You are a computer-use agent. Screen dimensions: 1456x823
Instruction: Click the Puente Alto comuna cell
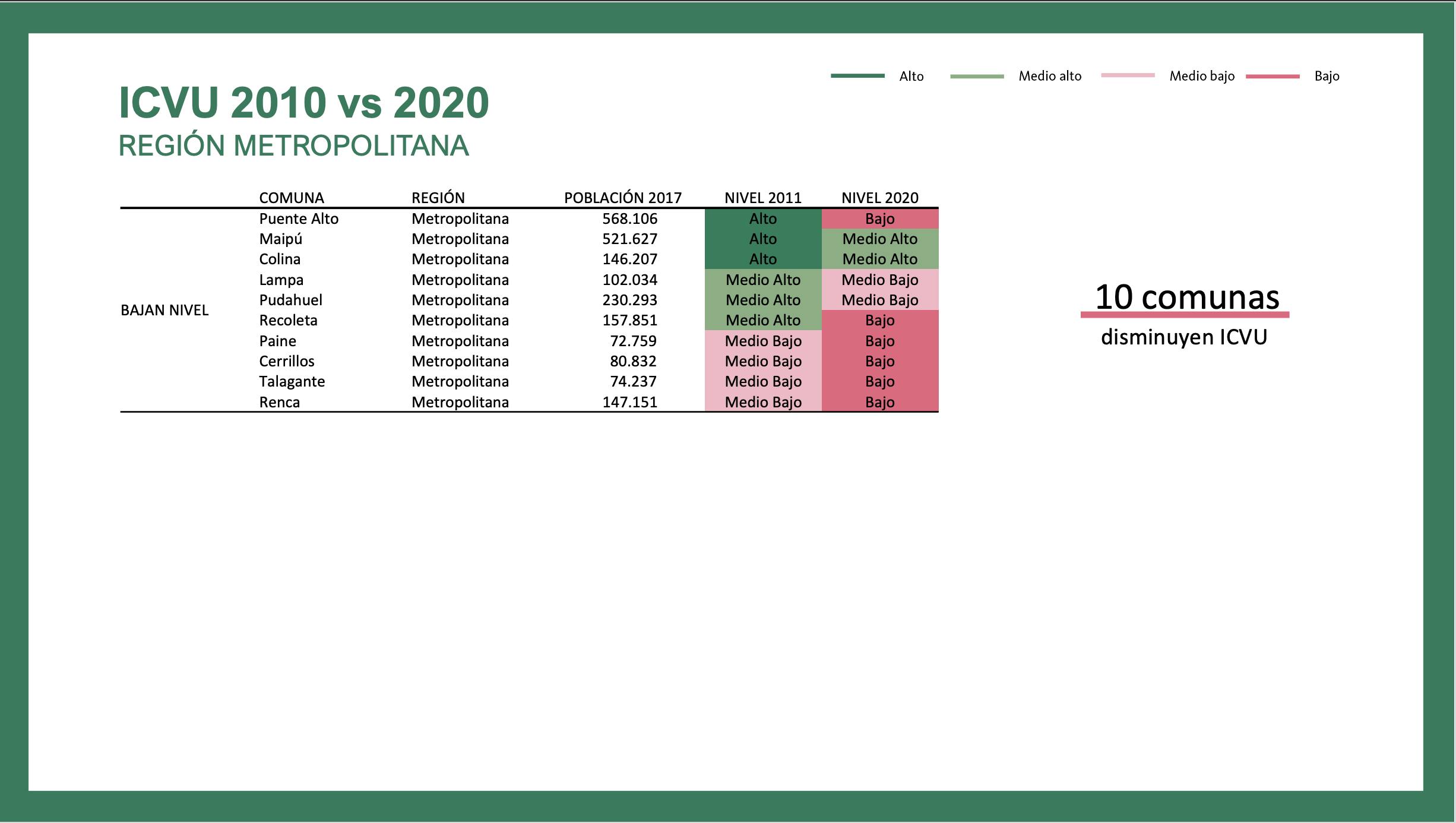tap(299, 219)
